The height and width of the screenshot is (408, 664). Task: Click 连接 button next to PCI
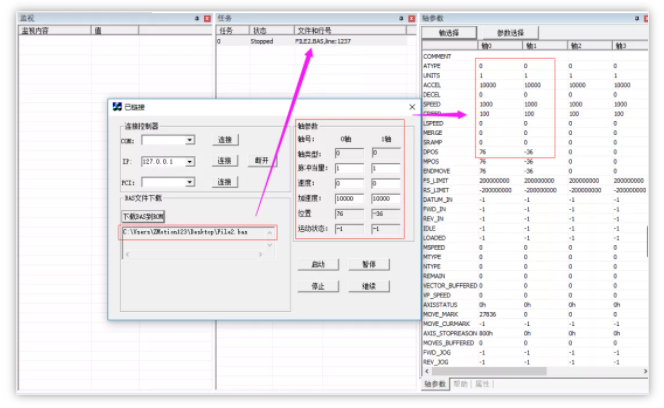pyautogui.click(x=225, y=182)
